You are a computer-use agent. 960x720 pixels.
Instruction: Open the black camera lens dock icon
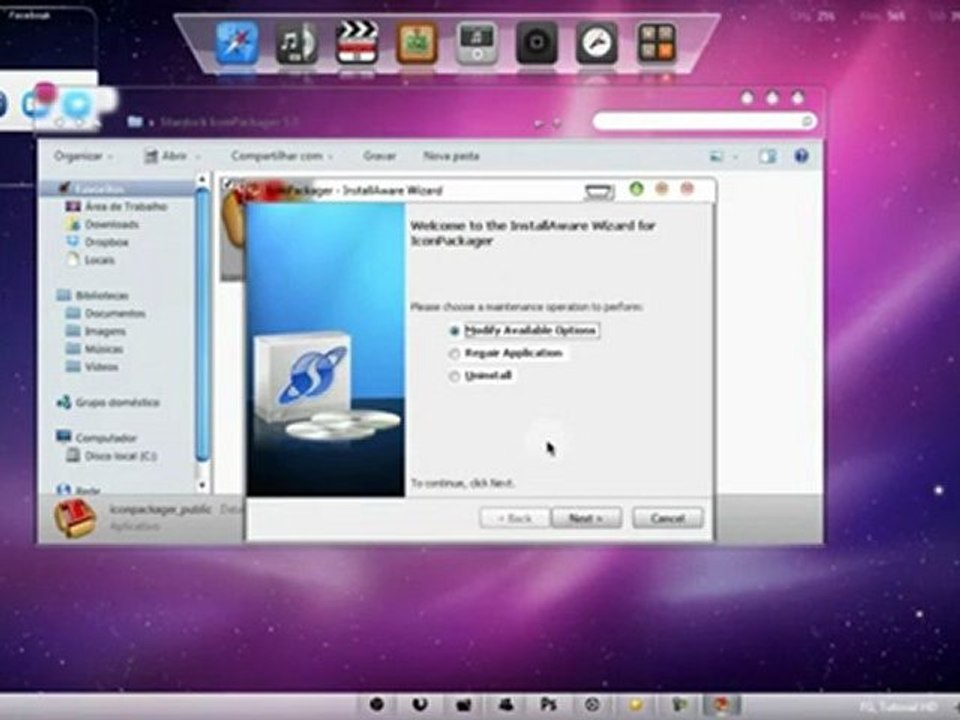pos(536,43)
